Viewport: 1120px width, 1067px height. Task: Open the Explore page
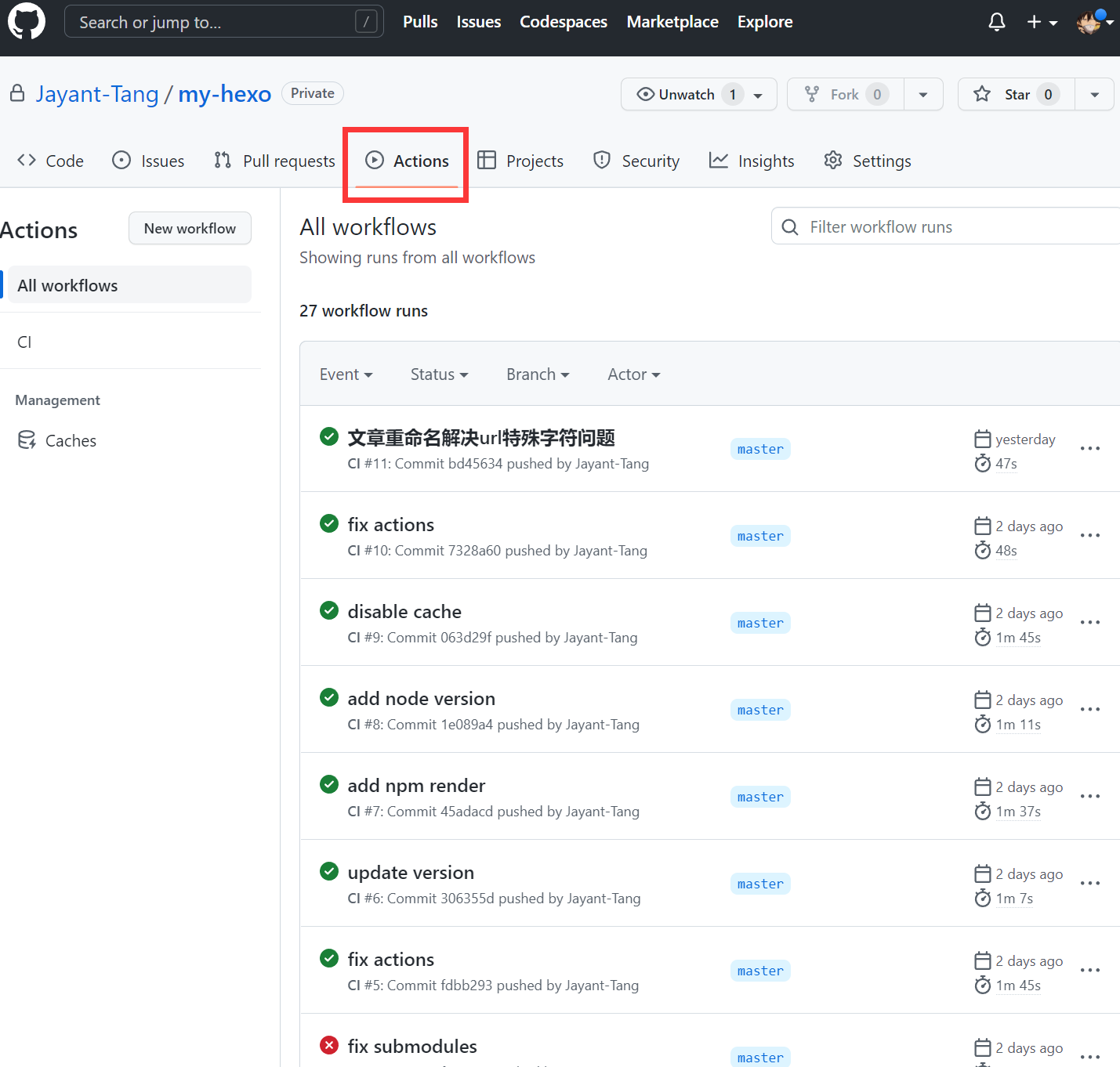pyautogui.click(x=765, y=22)
